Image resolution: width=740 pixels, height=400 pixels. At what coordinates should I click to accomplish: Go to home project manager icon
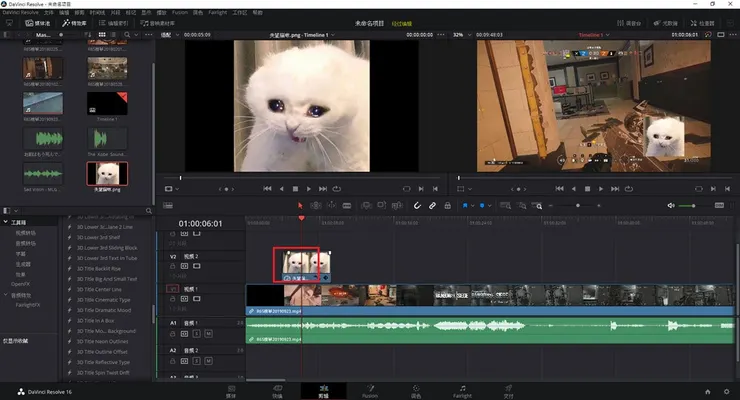tap(708, 391)
